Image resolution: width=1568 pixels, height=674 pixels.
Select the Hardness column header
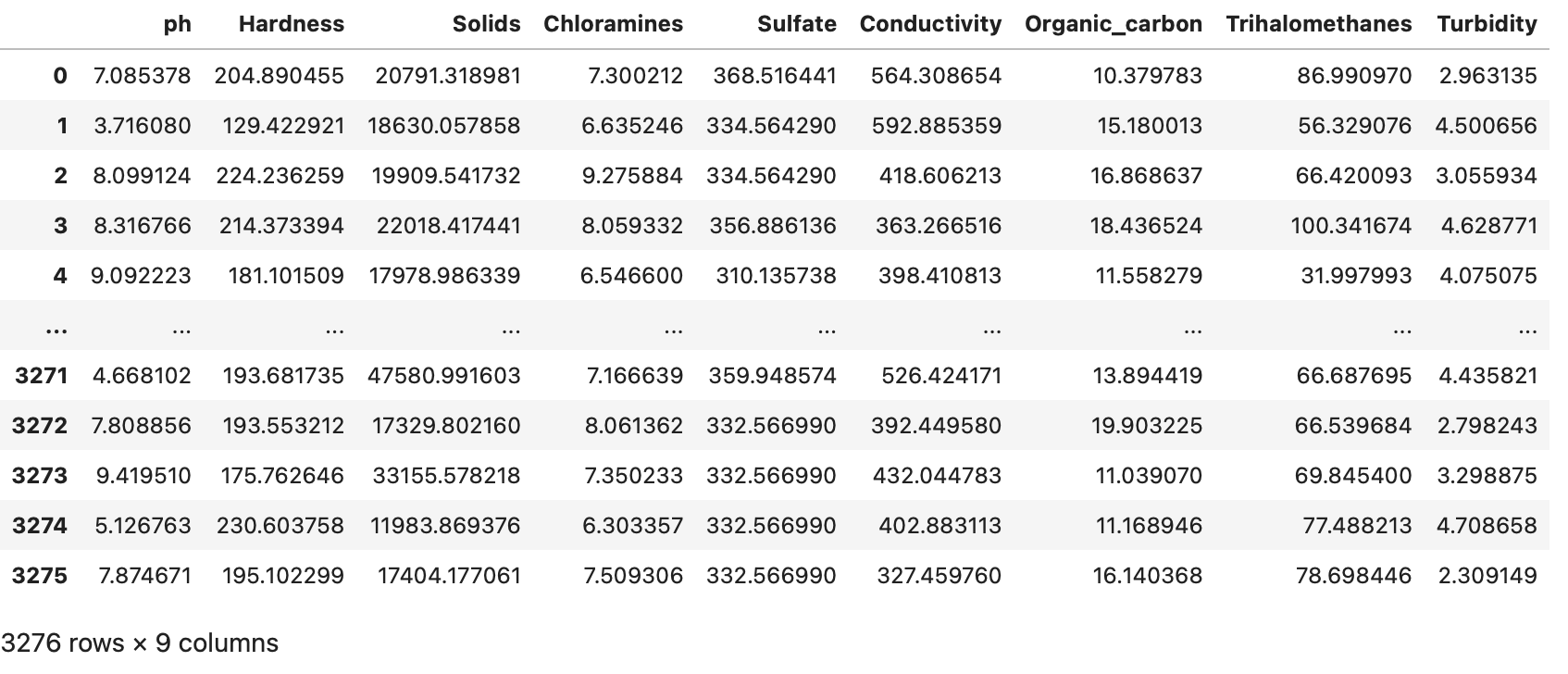coord(291,24)
